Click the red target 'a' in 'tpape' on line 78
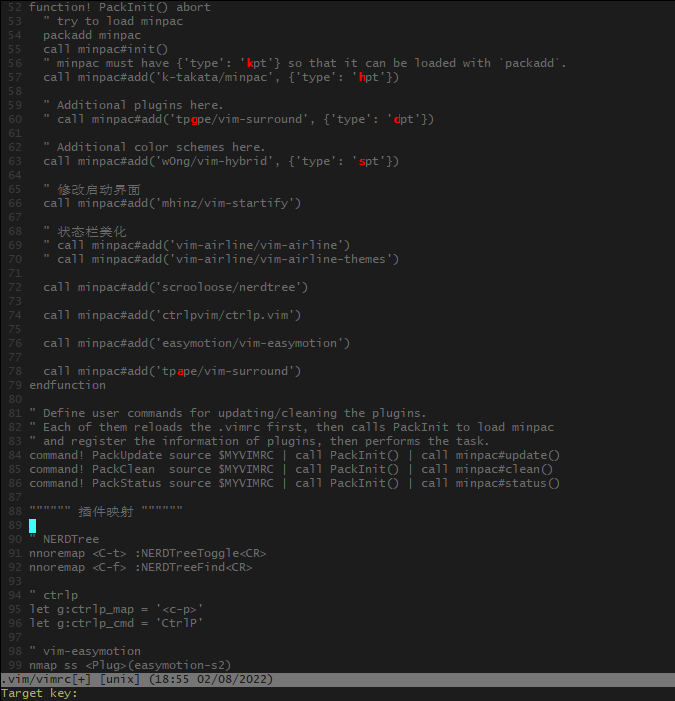Screen dimensions: 675x701 180,372
